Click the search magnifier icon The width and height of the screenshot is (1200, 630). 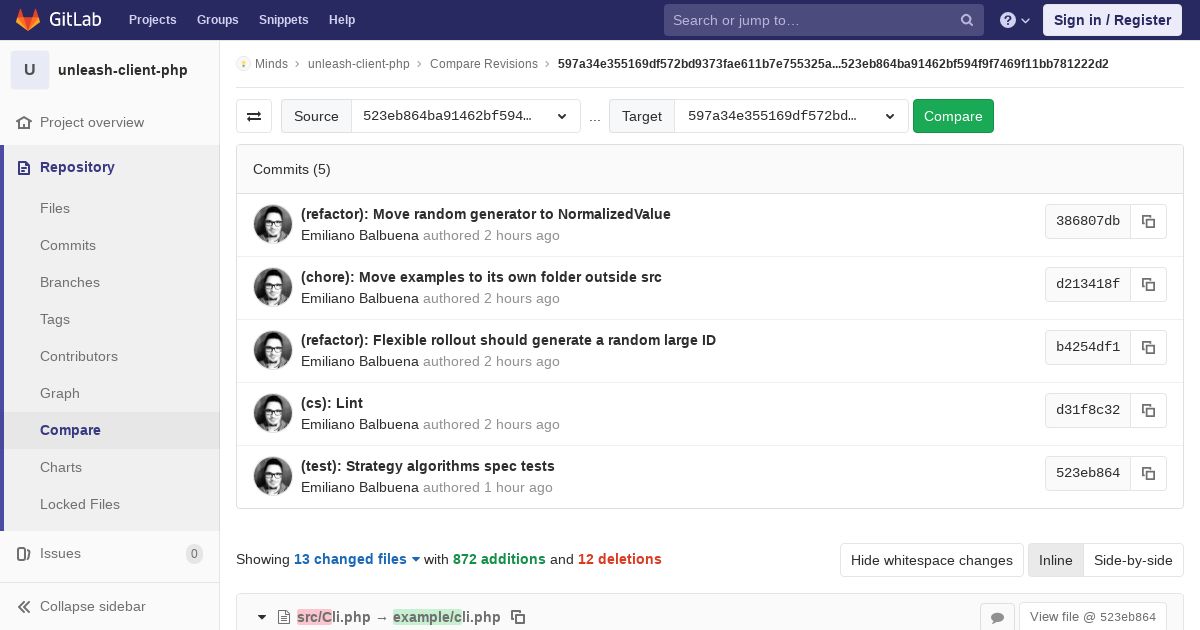967,20
